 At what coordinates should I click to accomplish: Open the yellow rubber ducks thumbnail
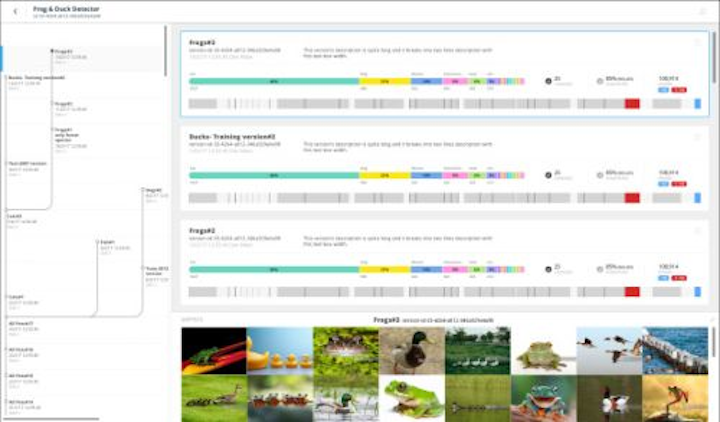(x=280, y=350)
